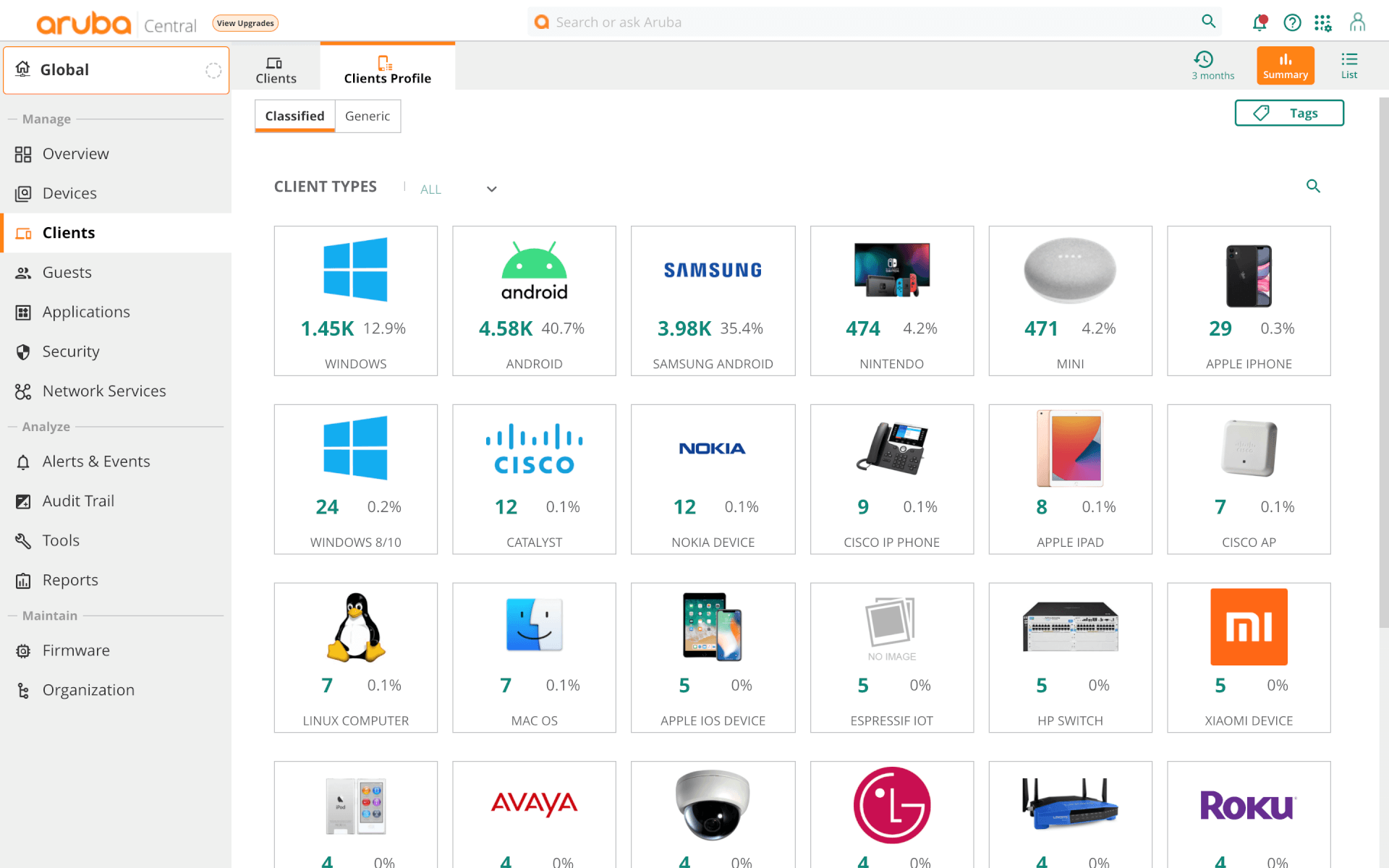Click the Cisco AP image
This screenshot has height=868, width=1389.
(x=1249, y=448)
